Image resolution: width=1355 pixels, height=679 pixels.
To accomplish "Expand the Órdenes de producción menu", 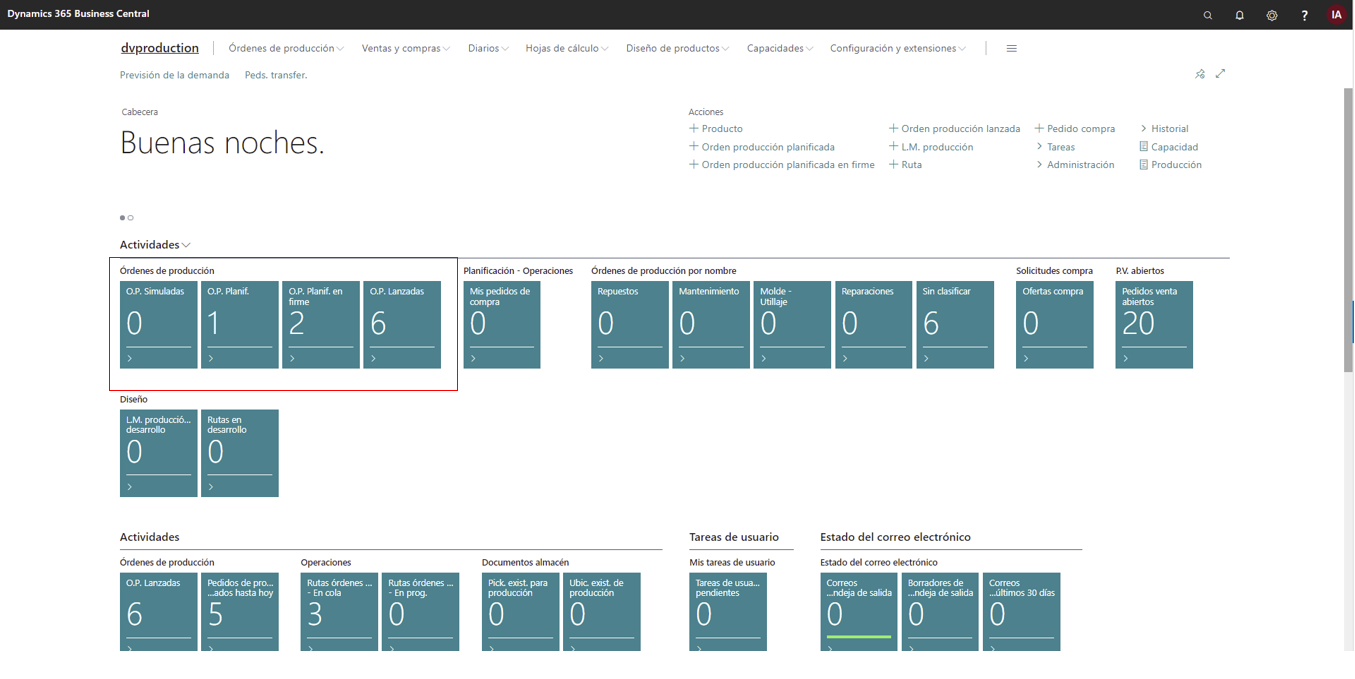I will [x=286, y=48].
